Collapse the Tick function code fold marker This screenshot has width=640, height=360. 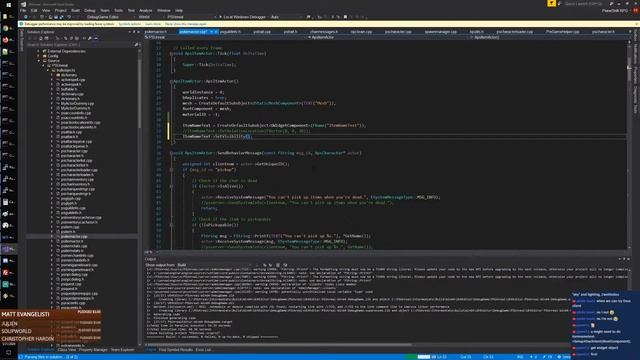171,53
